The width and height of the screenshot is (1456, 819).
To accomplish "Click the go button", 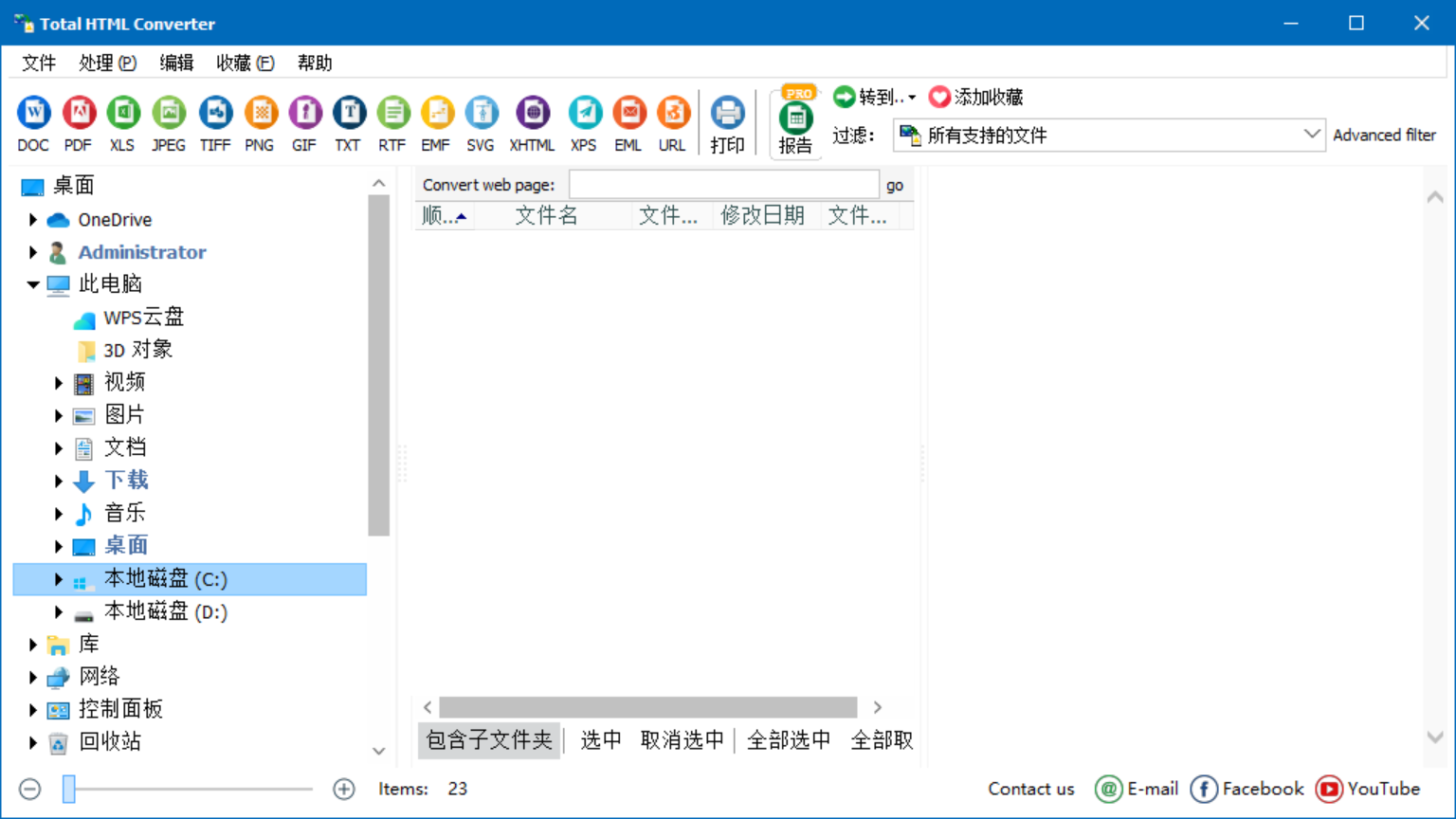I will pos(895,185).
